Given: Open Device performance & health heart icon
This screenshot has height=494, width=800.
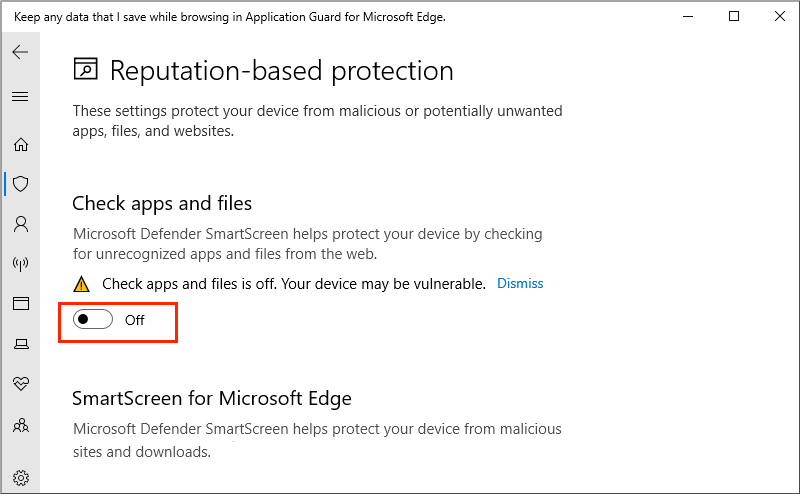Looking at the screenshot, I should tap(20, 384).
